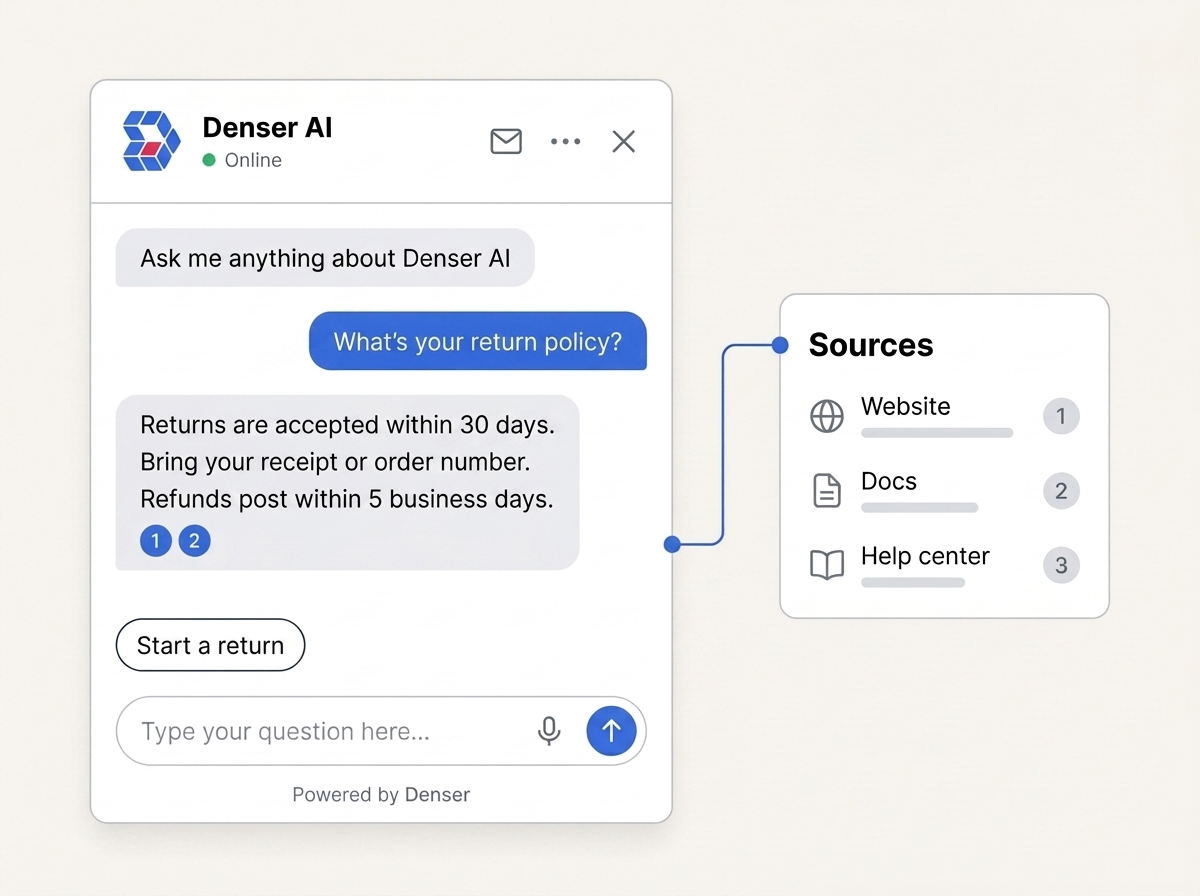Click the number 1 badge for Website
Viewport: 1200px width, 896px height.
pos(1061,416)
